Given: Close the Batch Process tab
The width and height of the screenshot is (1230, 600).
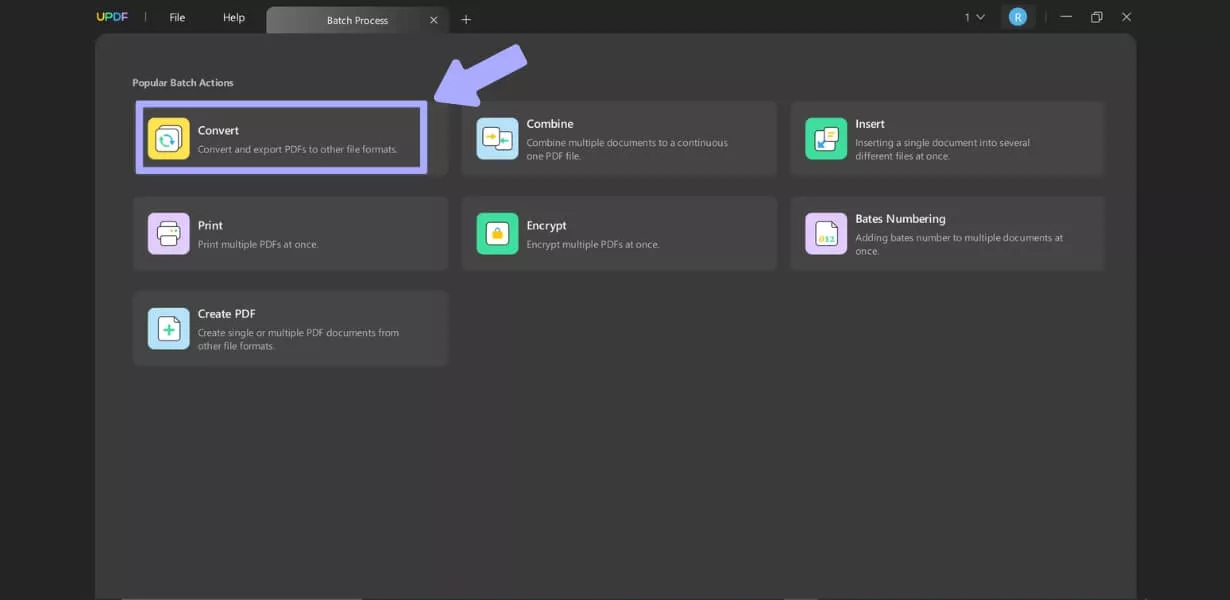Looking at the screenshot, I should click(433, 20).
